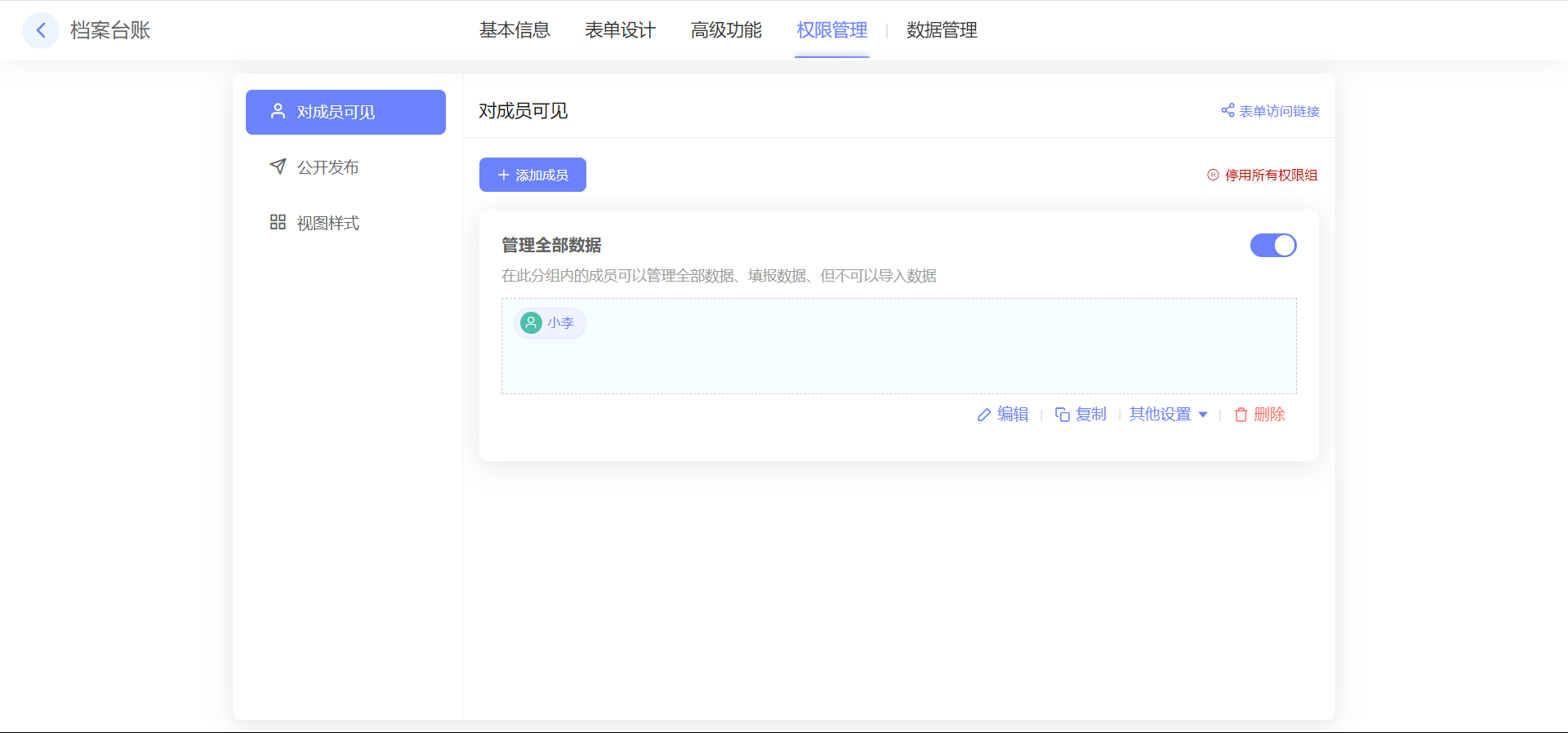This screenshot has width=1568, height=733.
Task: Click the 添加成员 button
Action: [532, 175]
